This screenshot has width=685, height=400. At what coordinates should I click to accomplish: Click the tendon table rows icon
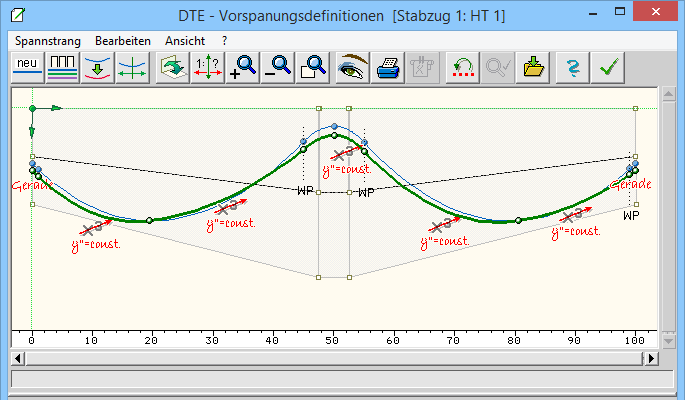click(63, 67)
